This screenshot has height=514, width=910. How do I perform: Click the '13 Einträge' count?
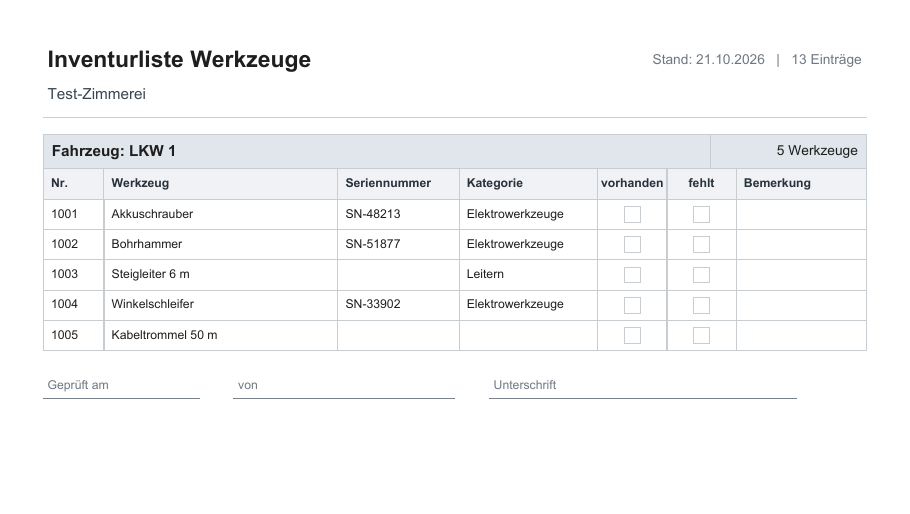pos(826,59)
